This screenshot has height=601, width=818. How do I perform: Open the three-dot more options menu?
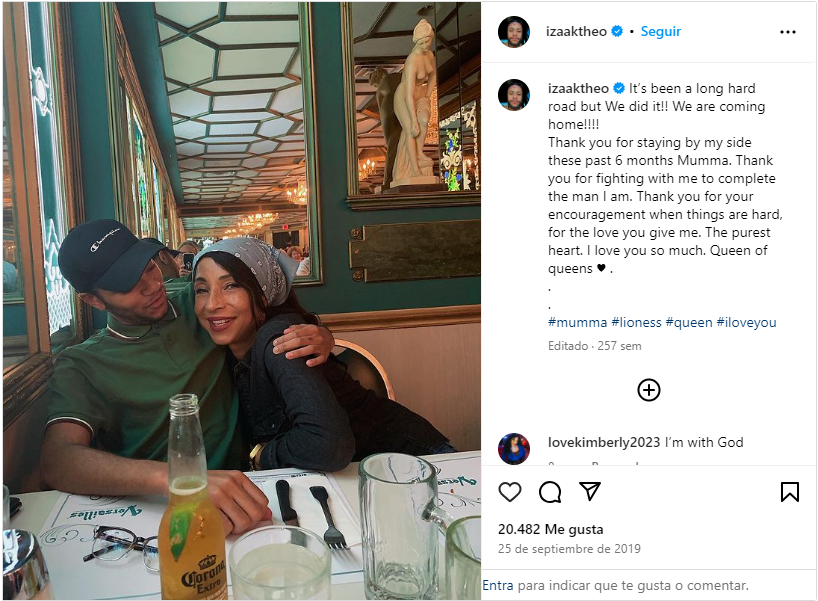[788, 32]
